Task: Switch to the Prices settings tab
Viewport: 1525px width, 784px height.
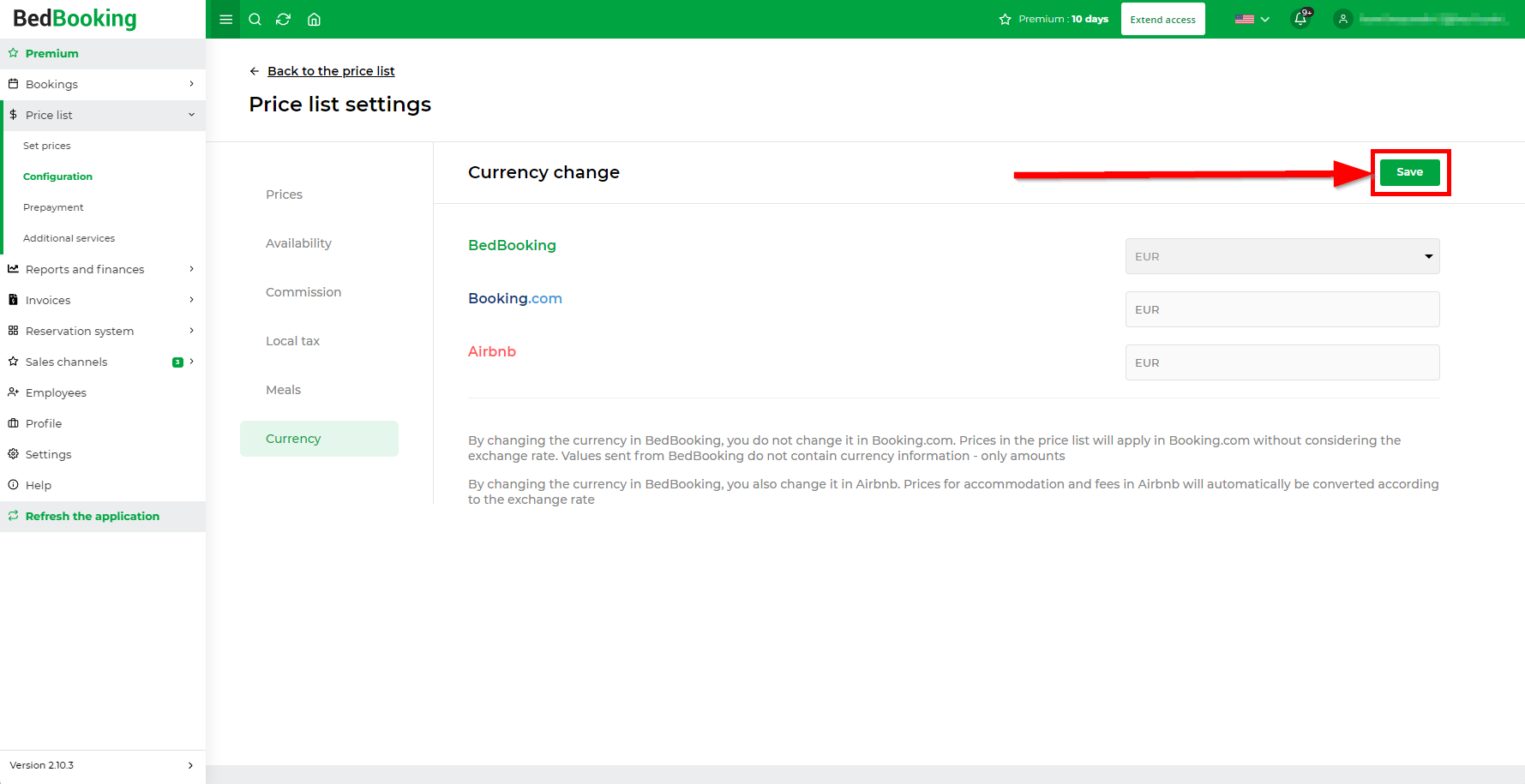Action: coord(284,195)
